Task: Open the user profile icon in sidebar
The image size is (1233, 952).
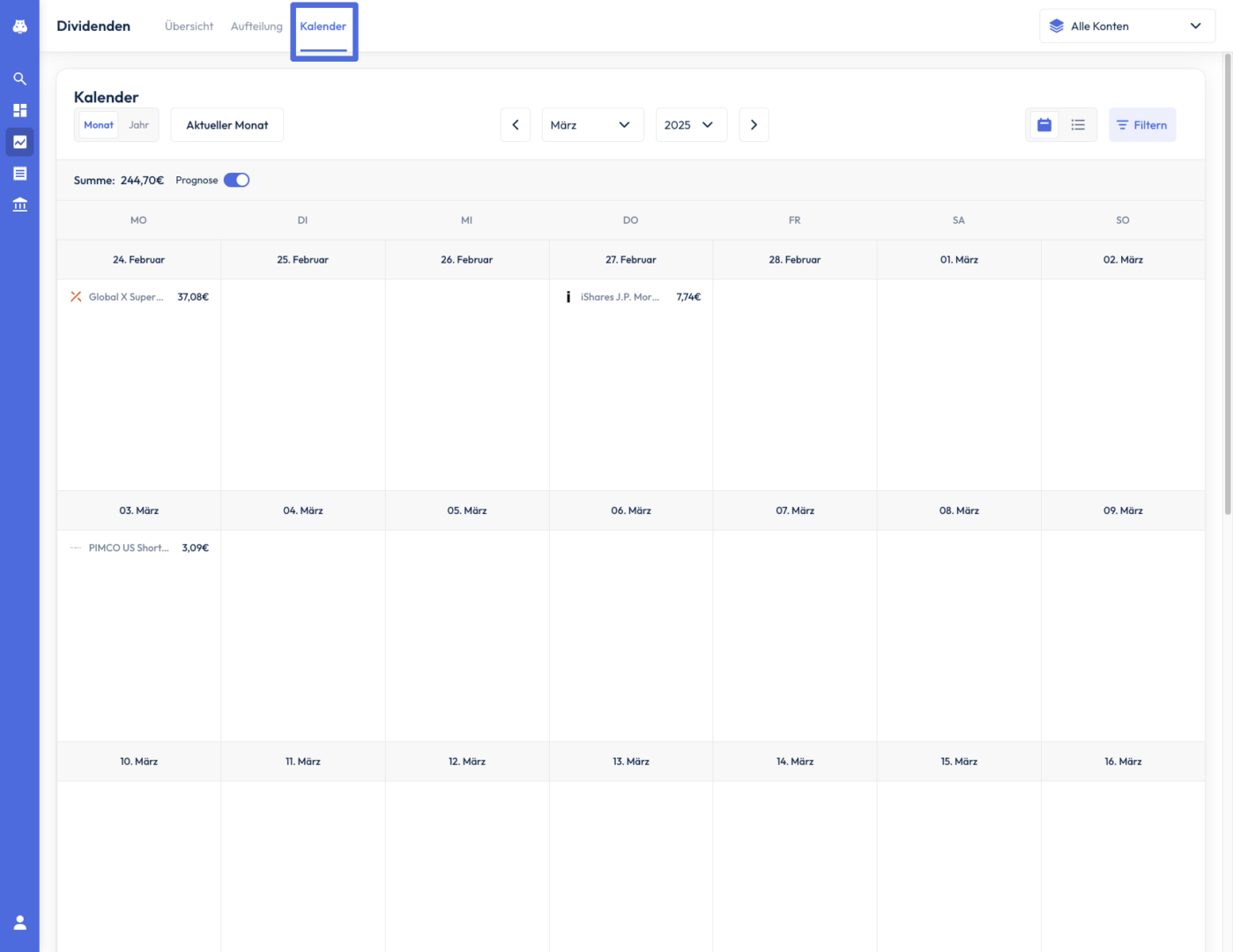Action: (19, 923)
